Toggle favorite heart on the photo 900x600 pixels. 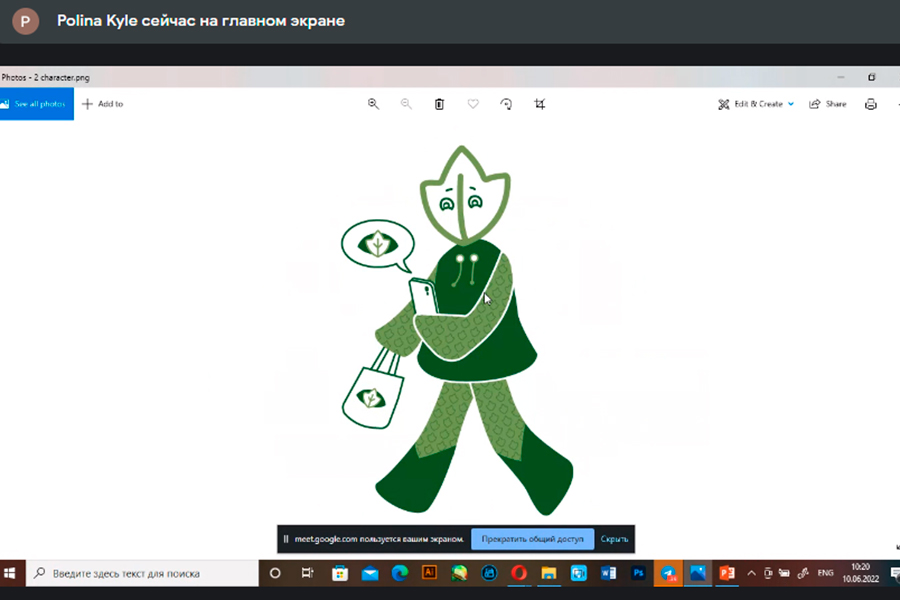(x=473, y=104)
